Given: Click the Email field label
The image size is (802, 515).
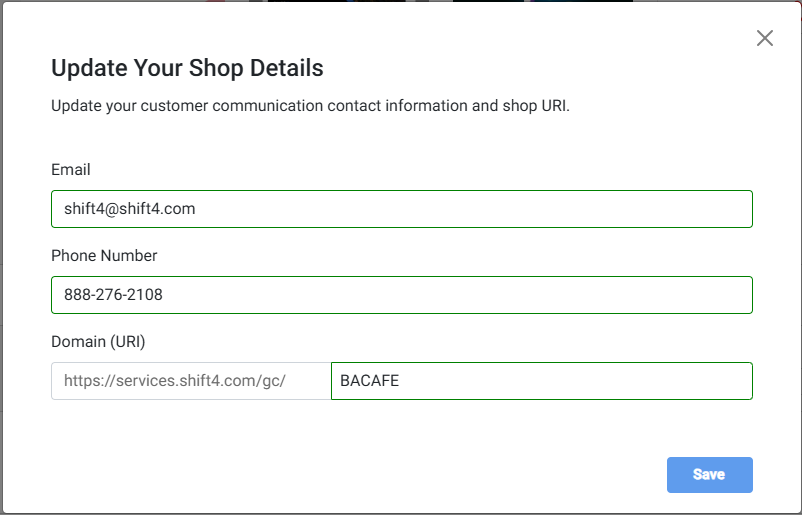Looking at the screenshot, I should (x=71, y=170).
